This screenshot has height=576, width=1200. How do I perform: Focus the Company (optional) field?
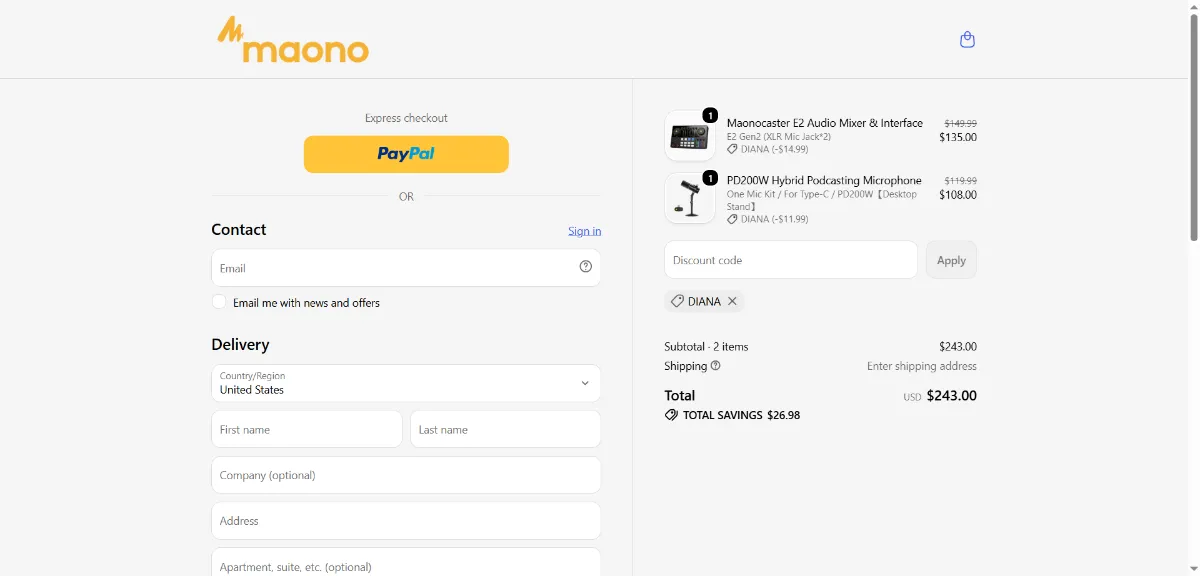(x=406, y=475)
